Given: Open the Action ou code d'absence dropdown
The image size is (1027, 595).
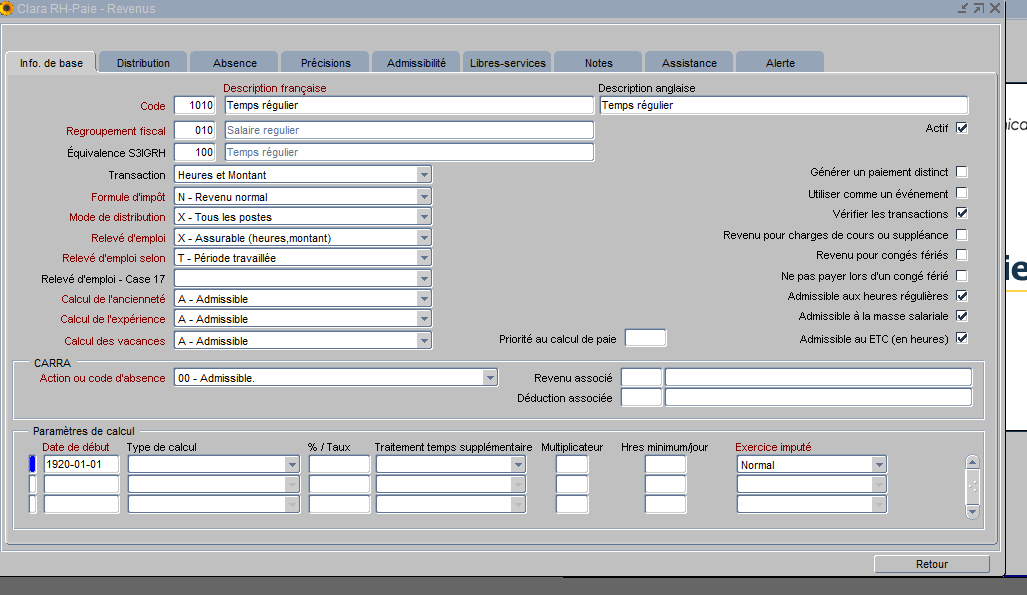Looking at the screenshot, I should click(490, 378).
